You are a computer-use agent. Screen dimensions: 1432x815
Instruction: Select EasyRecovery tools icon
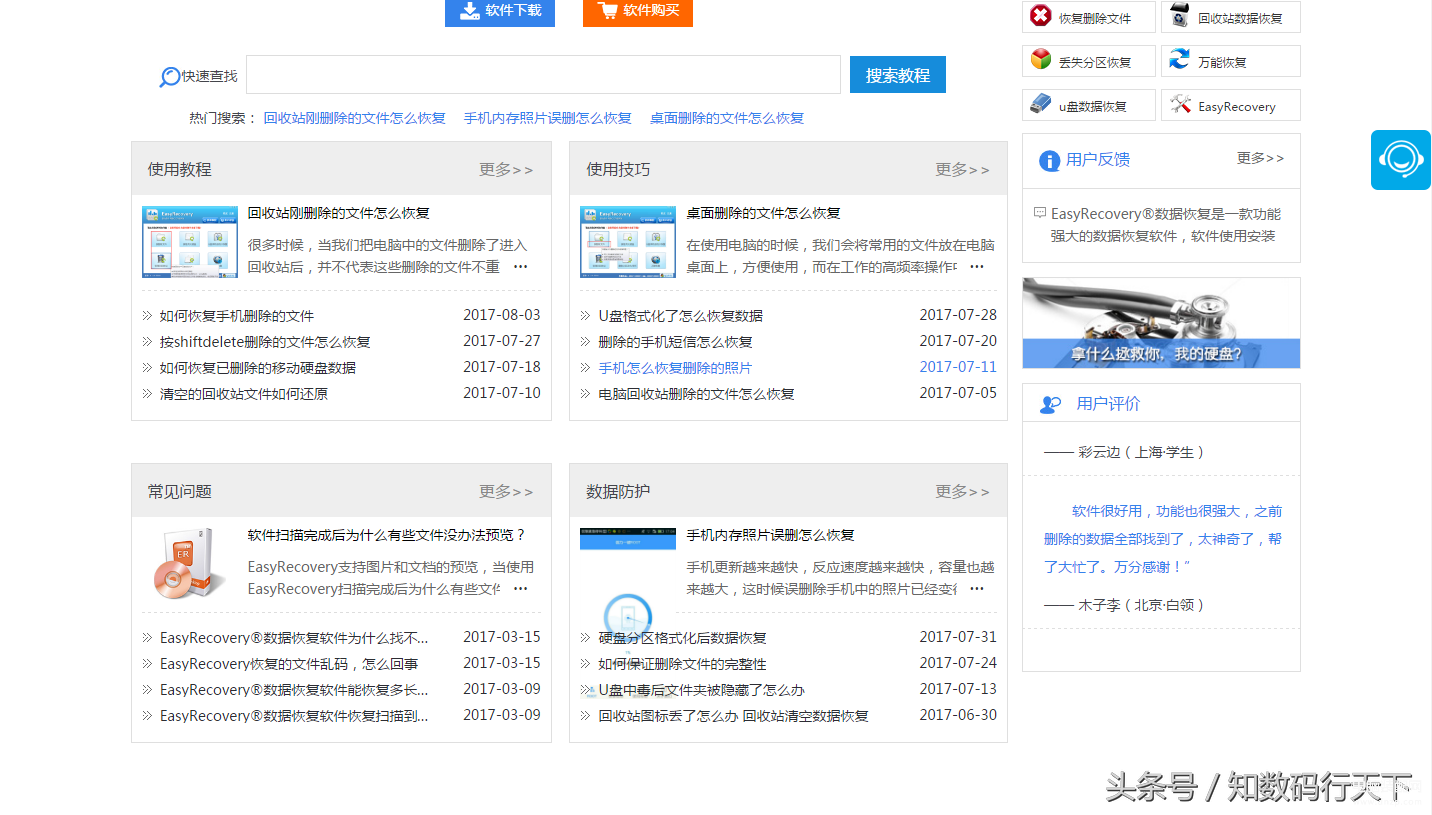1180,104
